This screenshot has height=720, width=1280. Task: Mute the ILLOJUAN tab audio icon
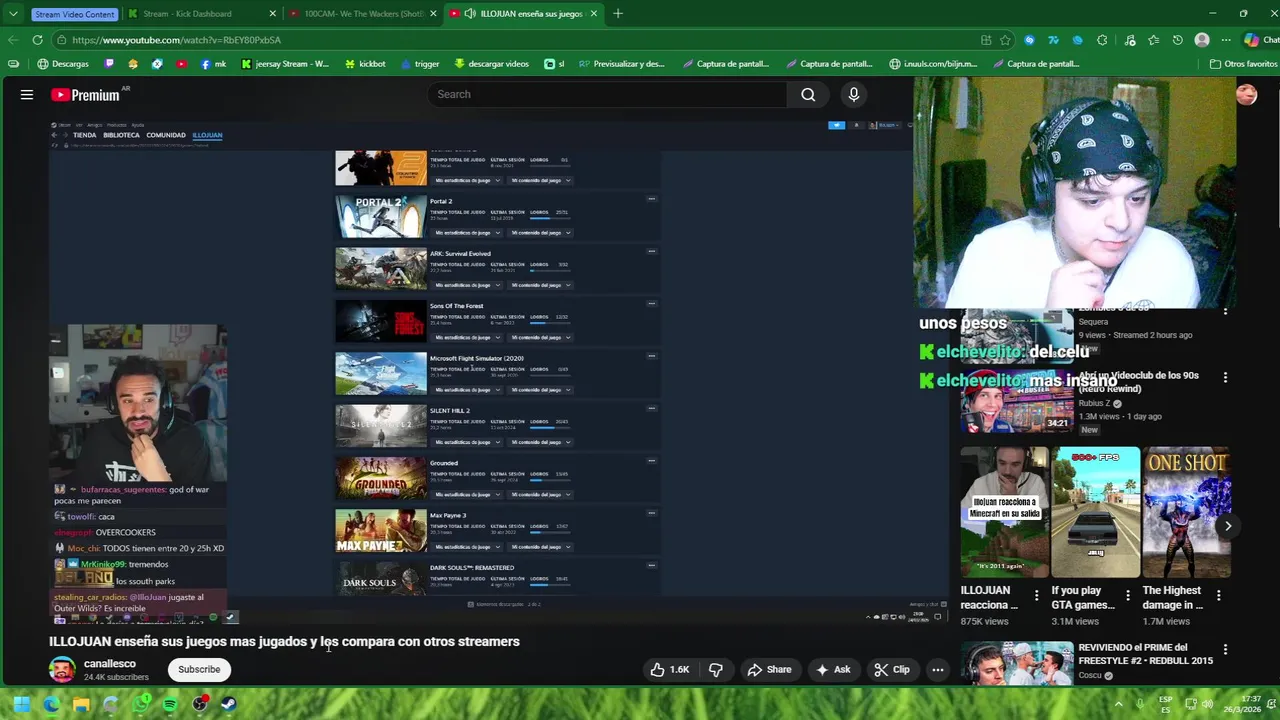(470, 14)
